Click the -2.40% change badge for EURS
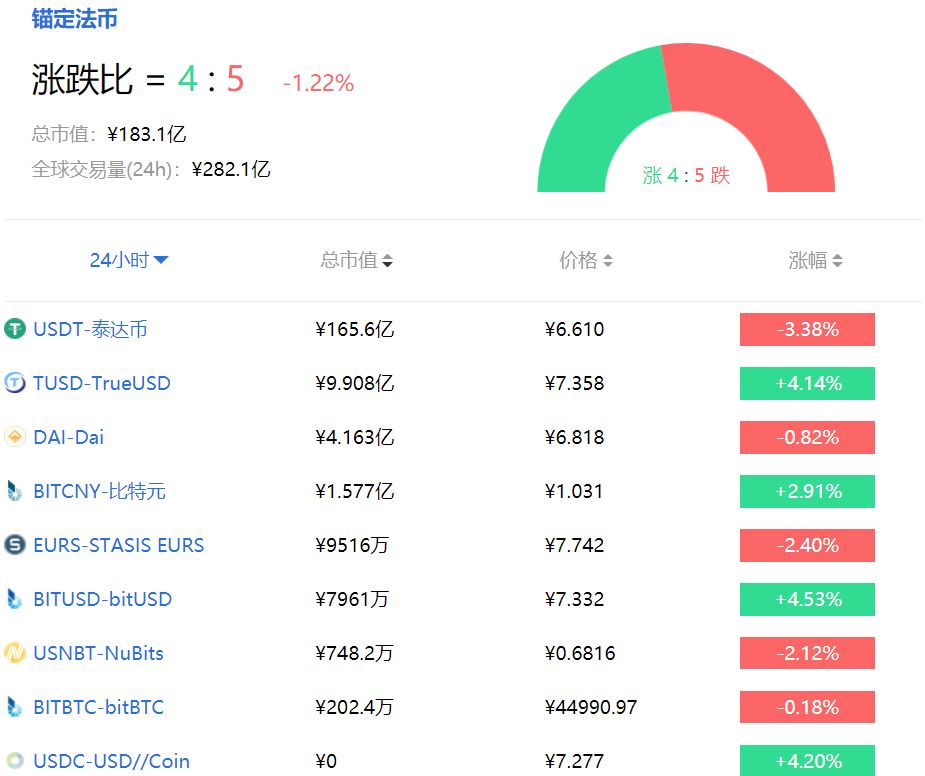This screenshot has width=925, height=776. click(x=807, y=545)
